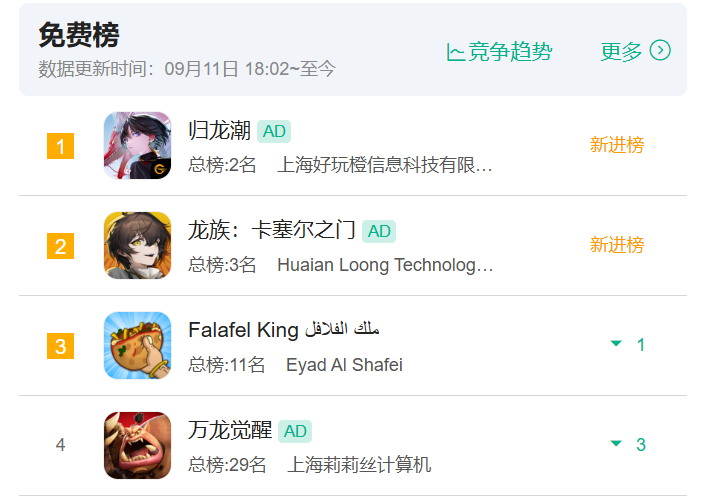Image resolution: width=703 pixels, height=498 pixels.
Task: Open publisher 上海好玩橙信息科技有限…
Action: click(x=385, y=165)
